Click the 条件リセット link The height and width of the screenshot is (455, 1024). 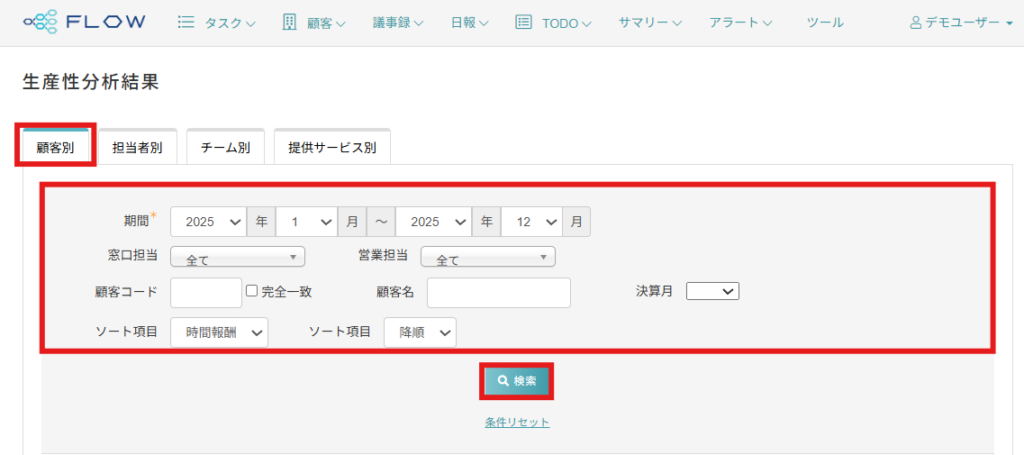click(x=517, y=422)
